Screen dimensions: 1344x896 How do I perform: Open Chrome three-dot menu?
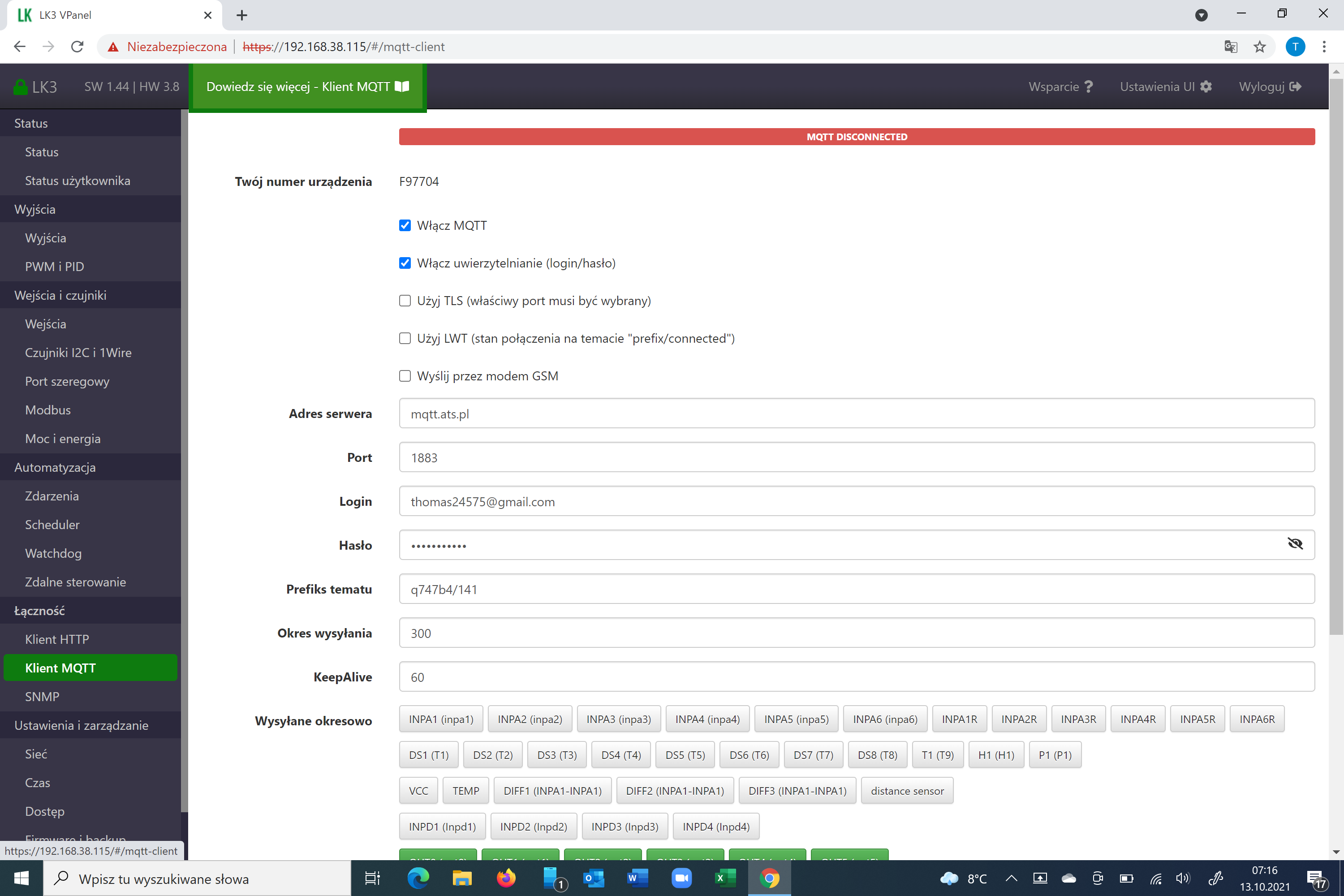1324,47
